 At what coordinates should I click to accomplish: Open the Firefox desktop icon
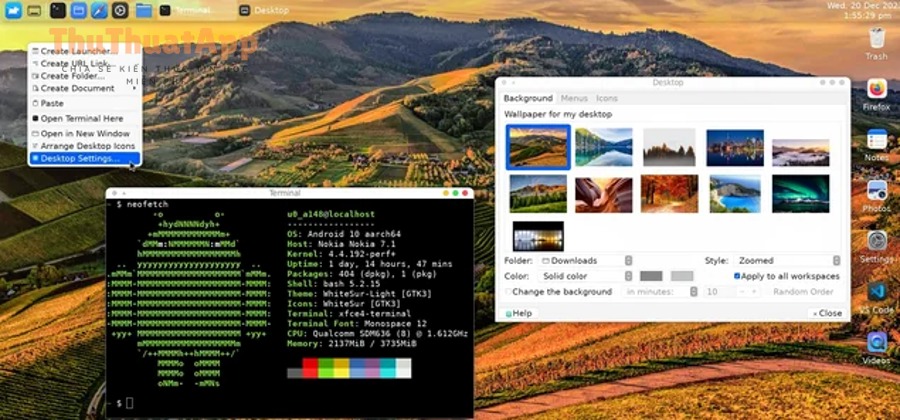click(x=876, y=94)
